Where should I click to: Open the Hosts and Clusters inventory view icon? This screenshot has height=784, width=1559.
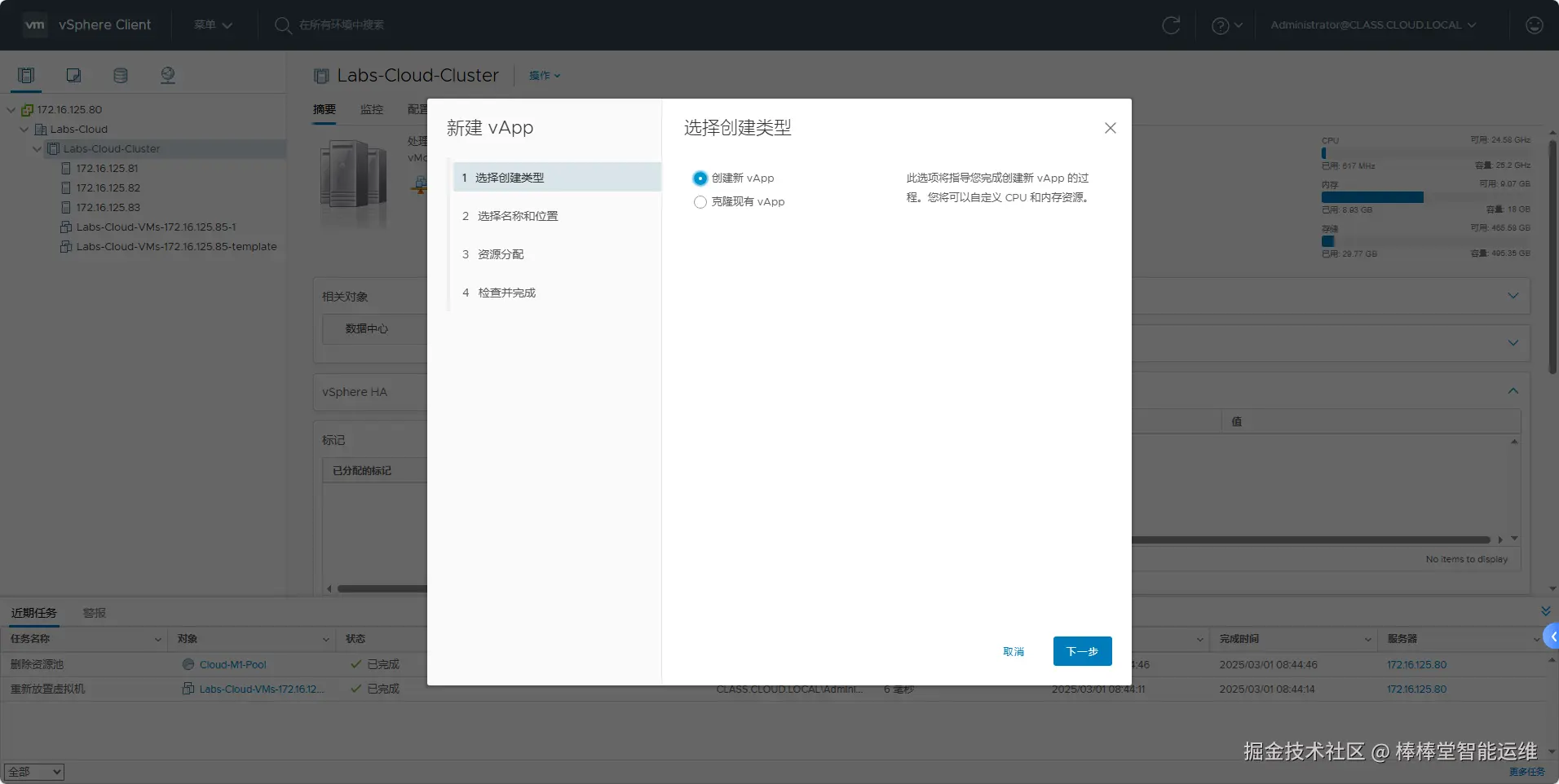coord(26,76)
